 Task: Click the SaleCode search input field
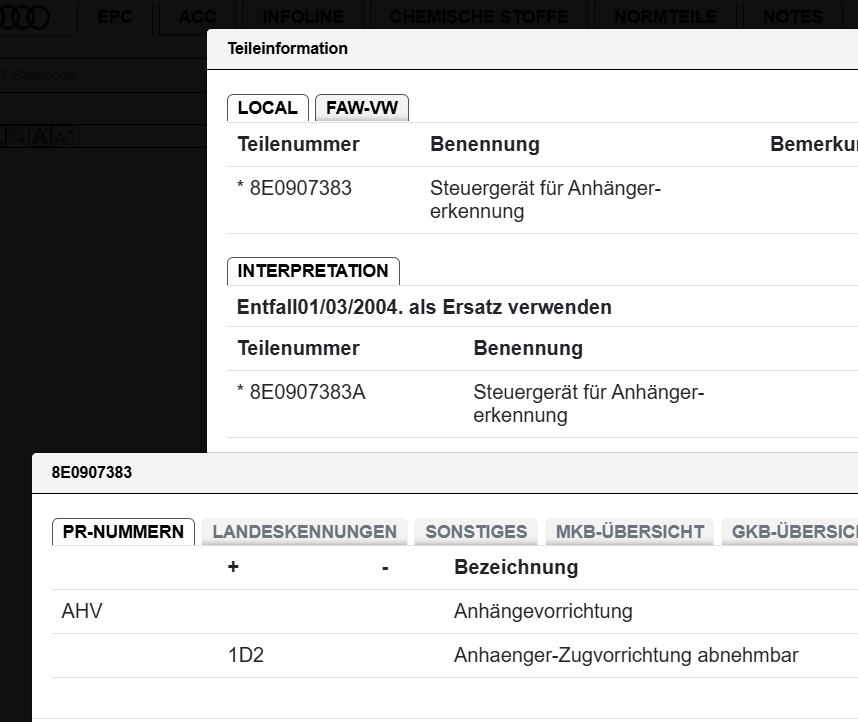point(103,75)
